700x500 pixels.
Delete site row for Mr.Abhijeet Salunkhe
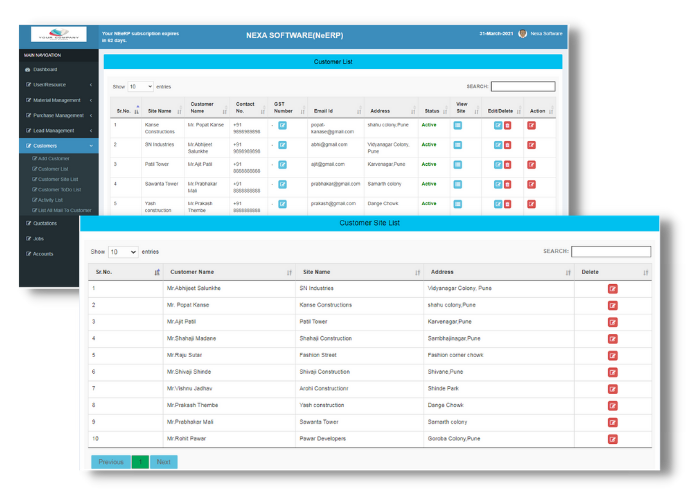click(x=613, y=289)
